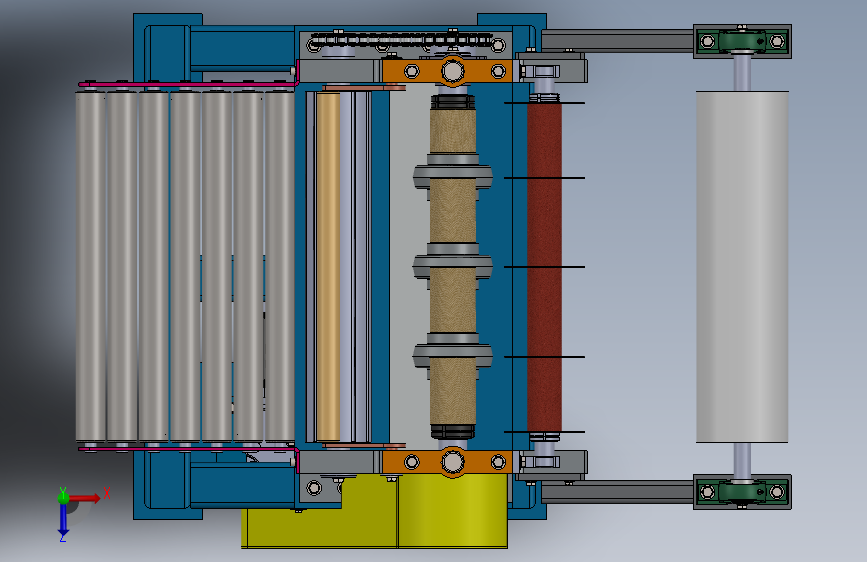Select the top-right green pillow block bearing
Viewport: 867px width, 562px height.
(742, 41)
